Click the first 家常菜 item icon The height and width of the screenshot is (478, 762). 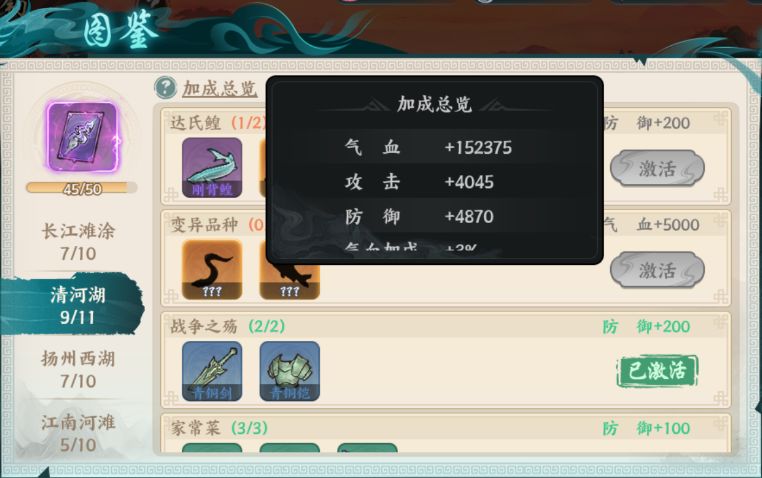coord(212,447)
